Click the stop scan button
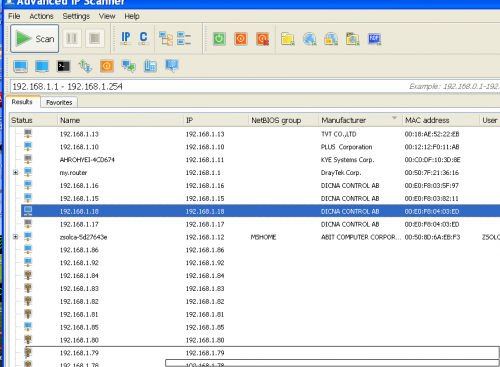The width and height of the screenshot is (500, 367). pyautogui.click(x=95, y=38)
